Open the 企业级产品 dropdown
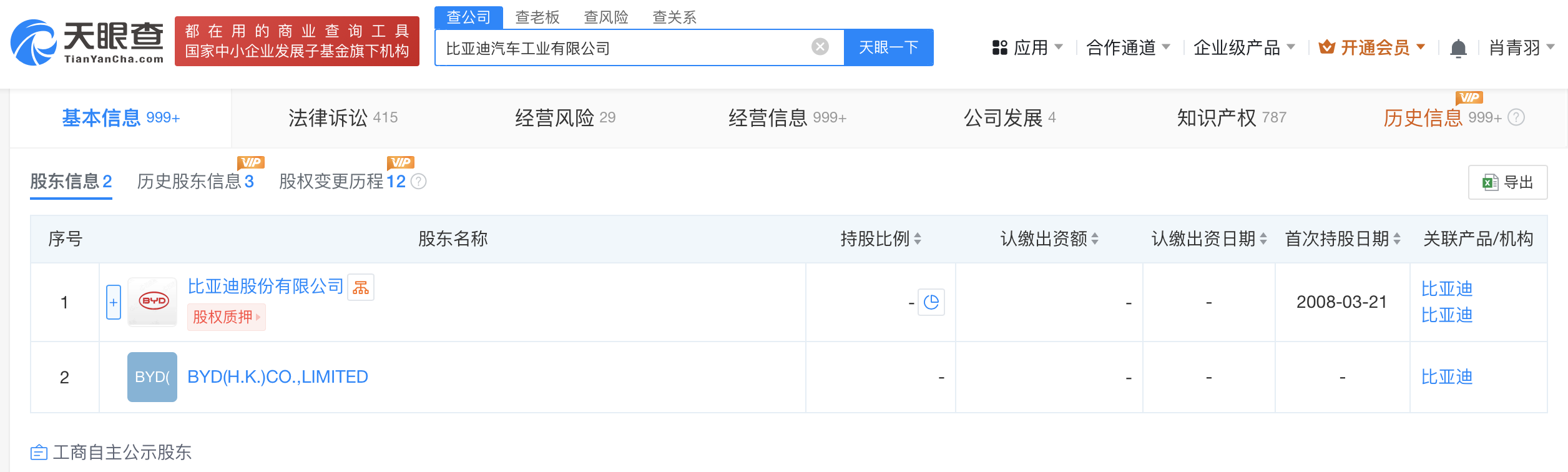Image resolution: width=1568 pixels, height=472 pixels. tap(1243, 47)
